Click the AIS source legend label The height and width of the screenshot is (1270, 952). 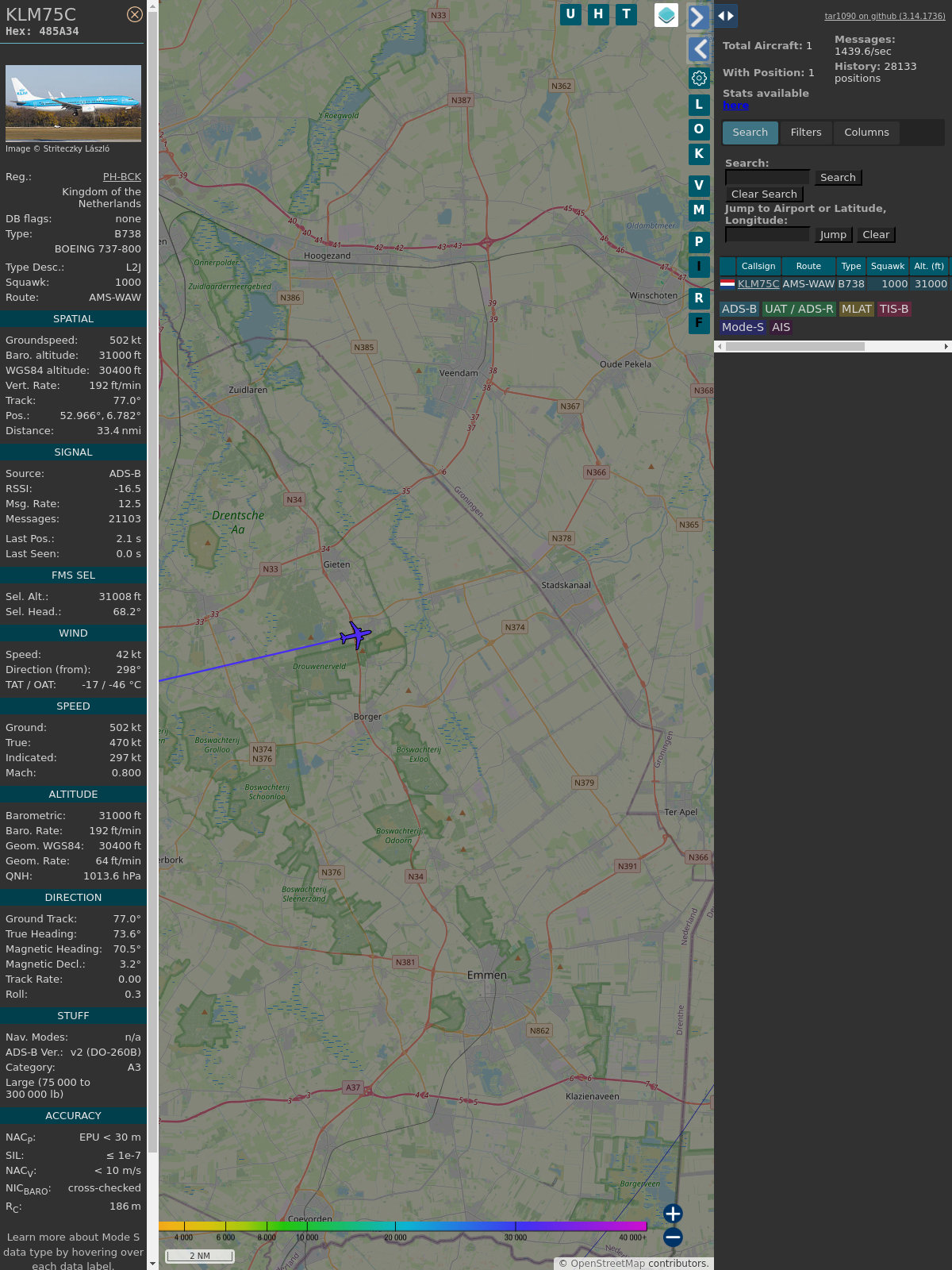pos(781,327)
